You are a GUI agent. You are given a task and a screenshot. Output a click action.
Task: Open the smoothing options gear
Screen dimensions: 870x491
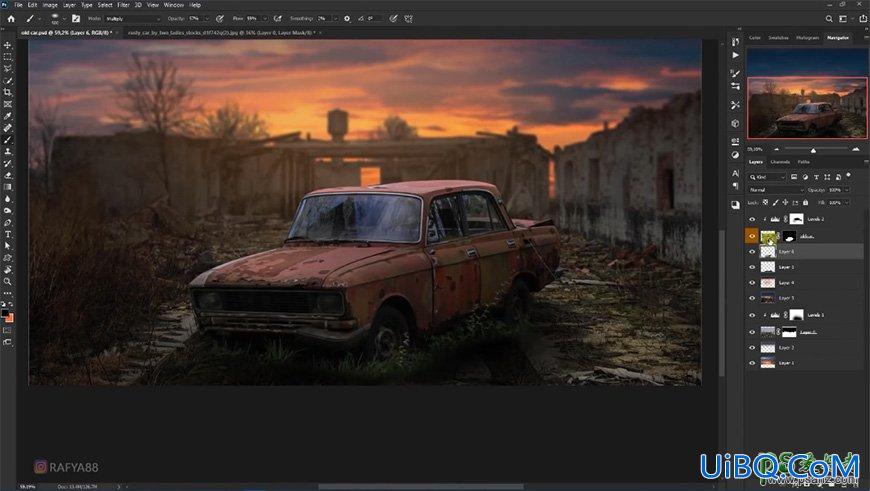tap(347, 18)
